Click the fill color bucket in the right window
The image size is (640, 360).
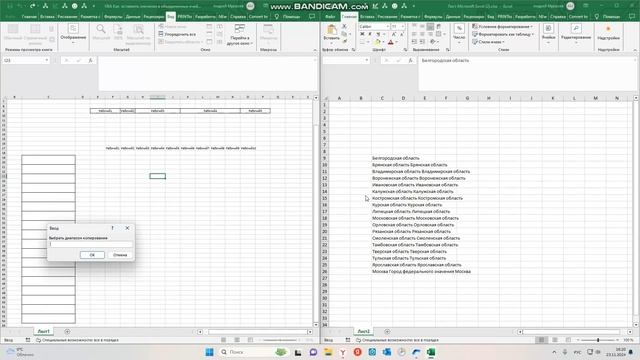378,42
